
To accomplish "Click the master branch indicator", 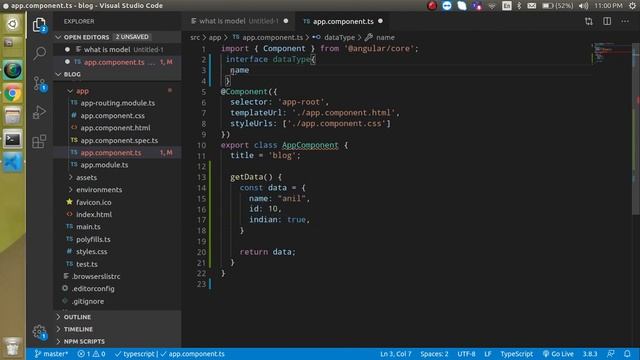I will (51, 354).
